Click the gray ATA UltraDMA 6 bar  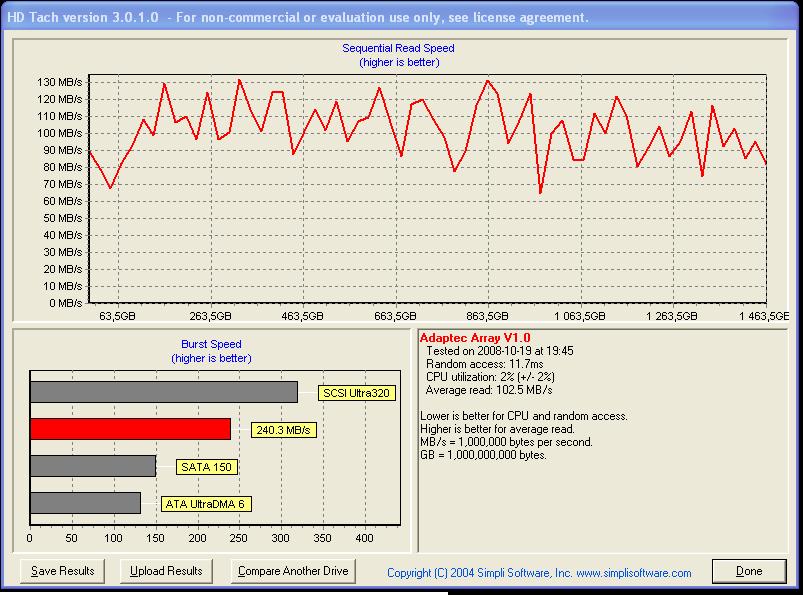(86, 503)
